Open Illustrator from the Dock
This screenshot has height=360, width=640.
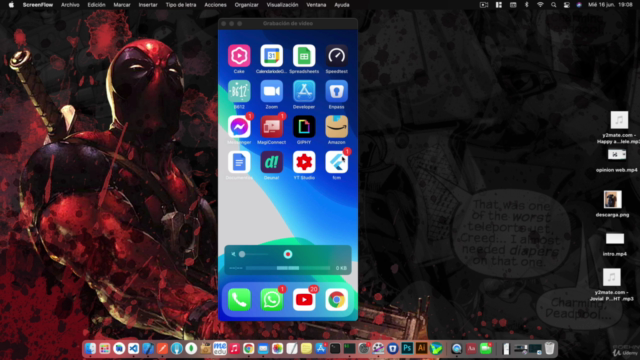coord(421,349)
